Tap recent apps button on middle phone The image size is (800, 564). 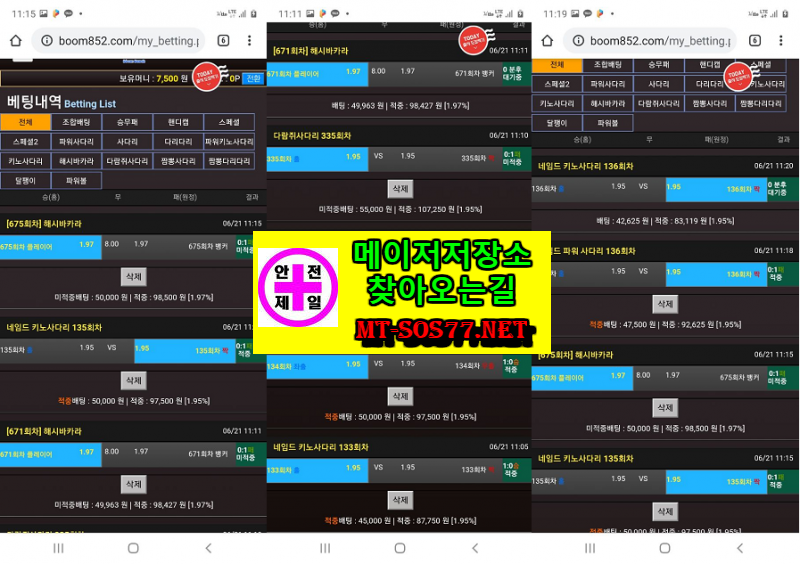pos(324,548)
